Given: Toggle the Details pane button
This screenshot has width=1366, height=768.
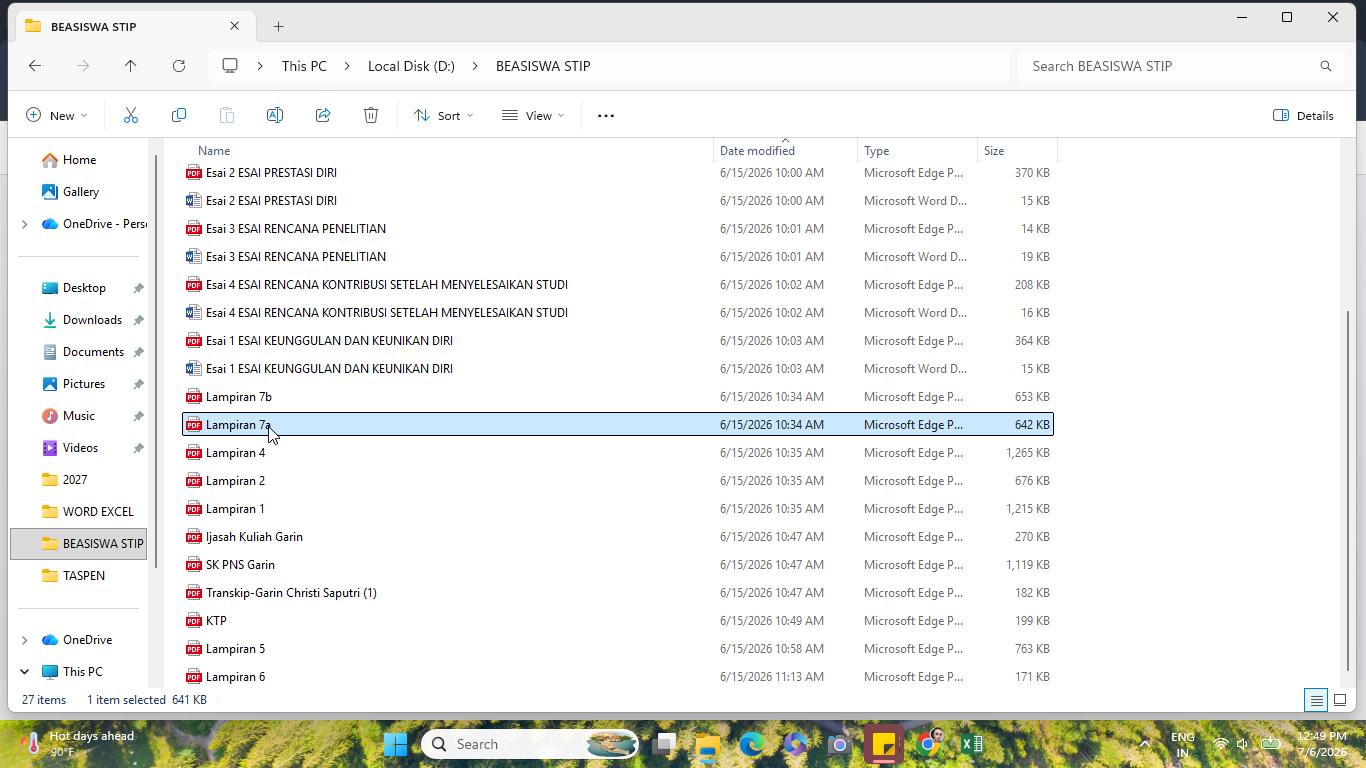Looking at the screenshot, I should (x=1303, y=115).
